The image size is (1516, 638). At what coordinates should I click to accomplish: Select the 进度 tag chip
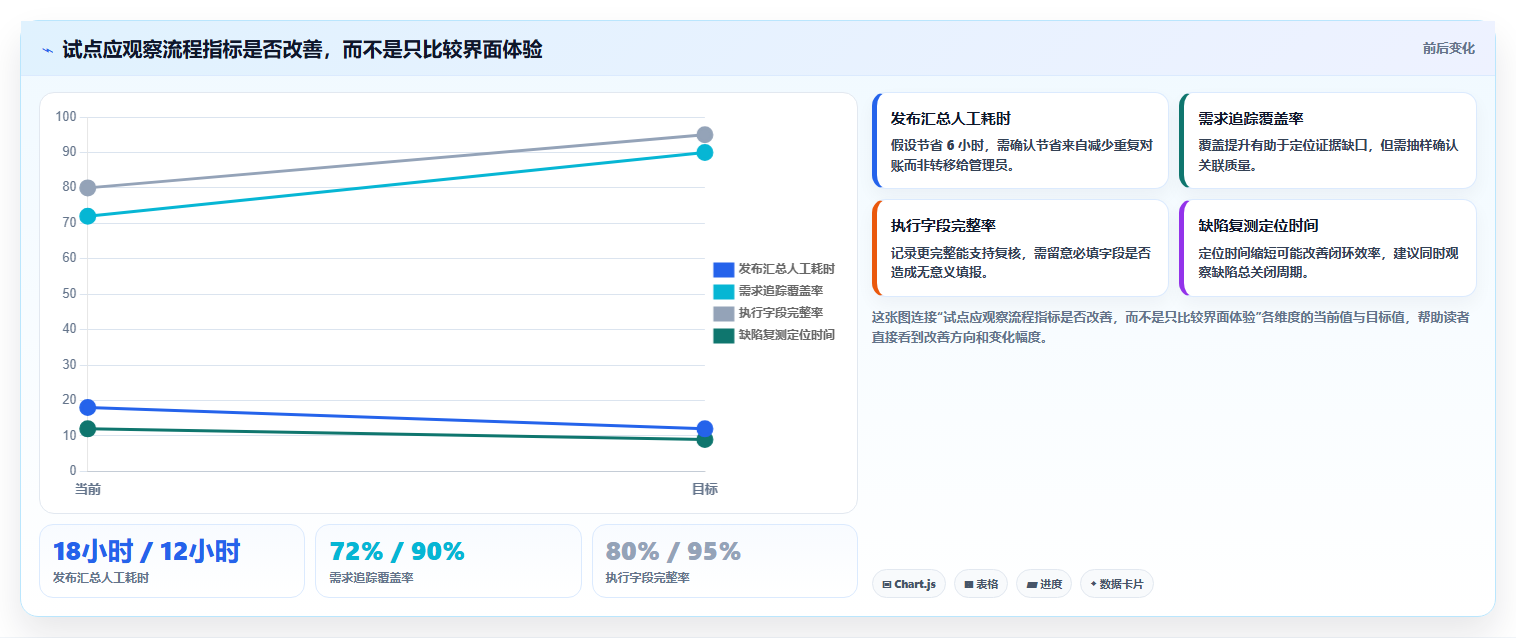pyautogui.click(x=1044, y=584)
